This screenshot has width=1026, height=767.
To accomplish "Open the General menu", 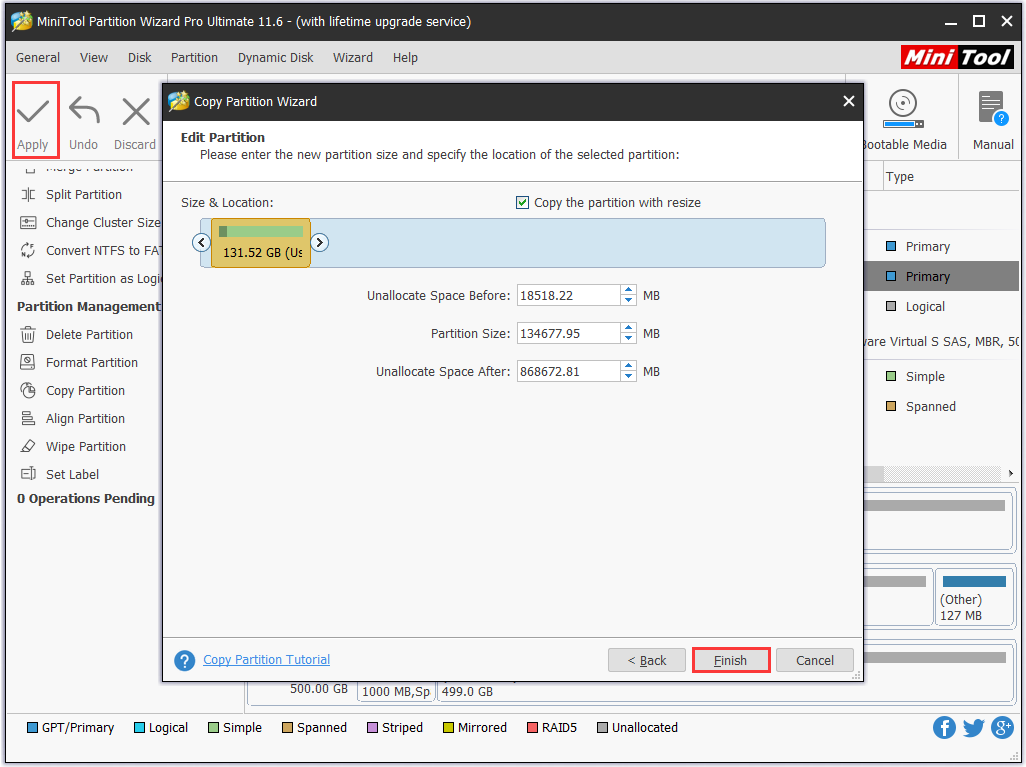I will click(38, 58).
